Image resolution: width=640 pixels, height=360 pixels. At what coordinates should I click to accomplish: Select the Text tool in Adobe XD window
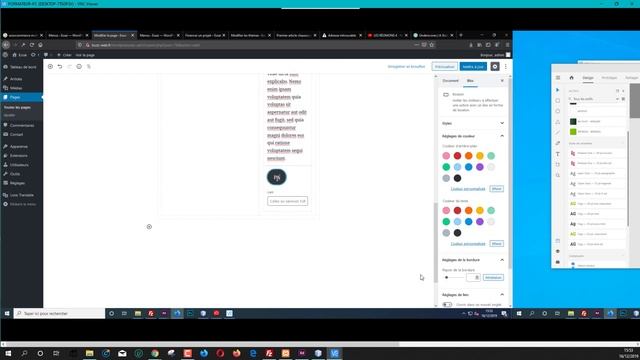pyautogui.click(x=558, y=154)
